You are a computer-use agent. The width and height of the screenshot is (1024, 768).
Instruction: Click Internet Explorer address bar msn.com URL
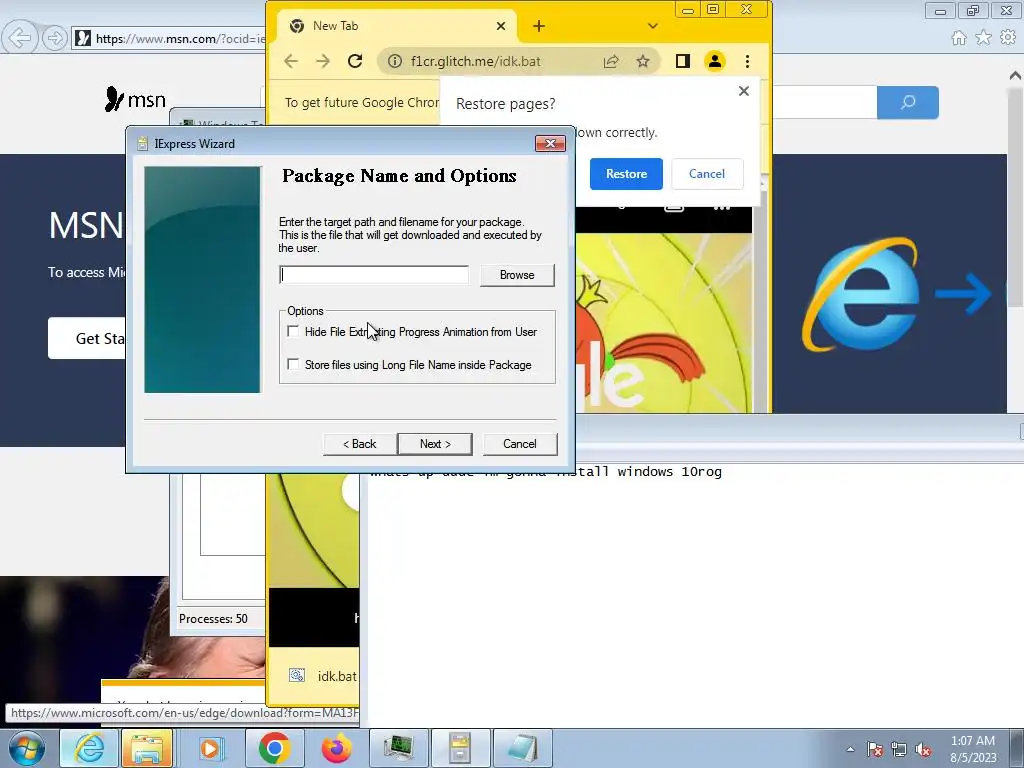tap(180, 39)
